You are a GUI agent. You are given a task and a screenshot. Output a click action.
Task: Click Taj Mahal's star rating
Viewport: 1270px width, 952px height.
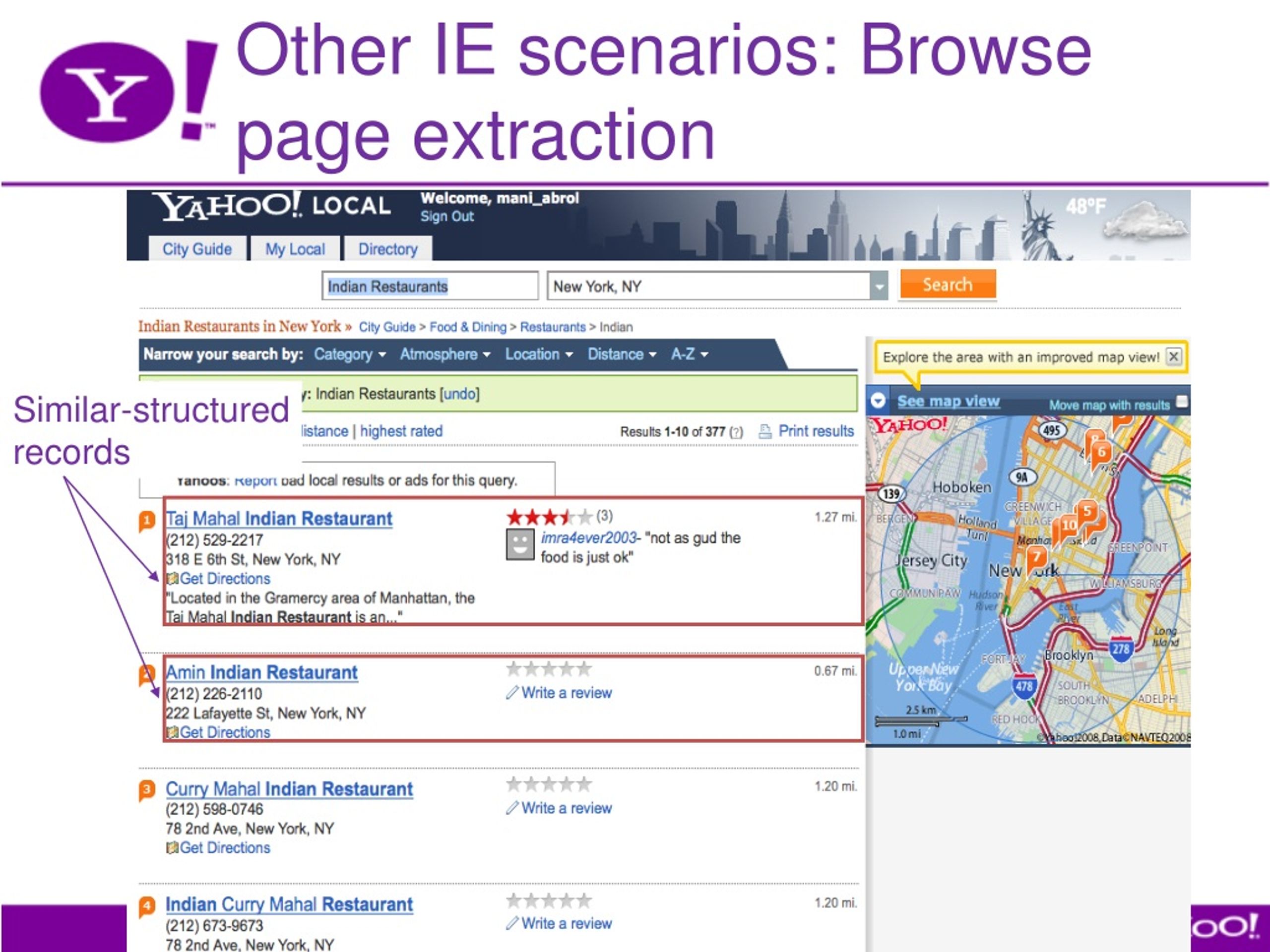coord(549,517)
